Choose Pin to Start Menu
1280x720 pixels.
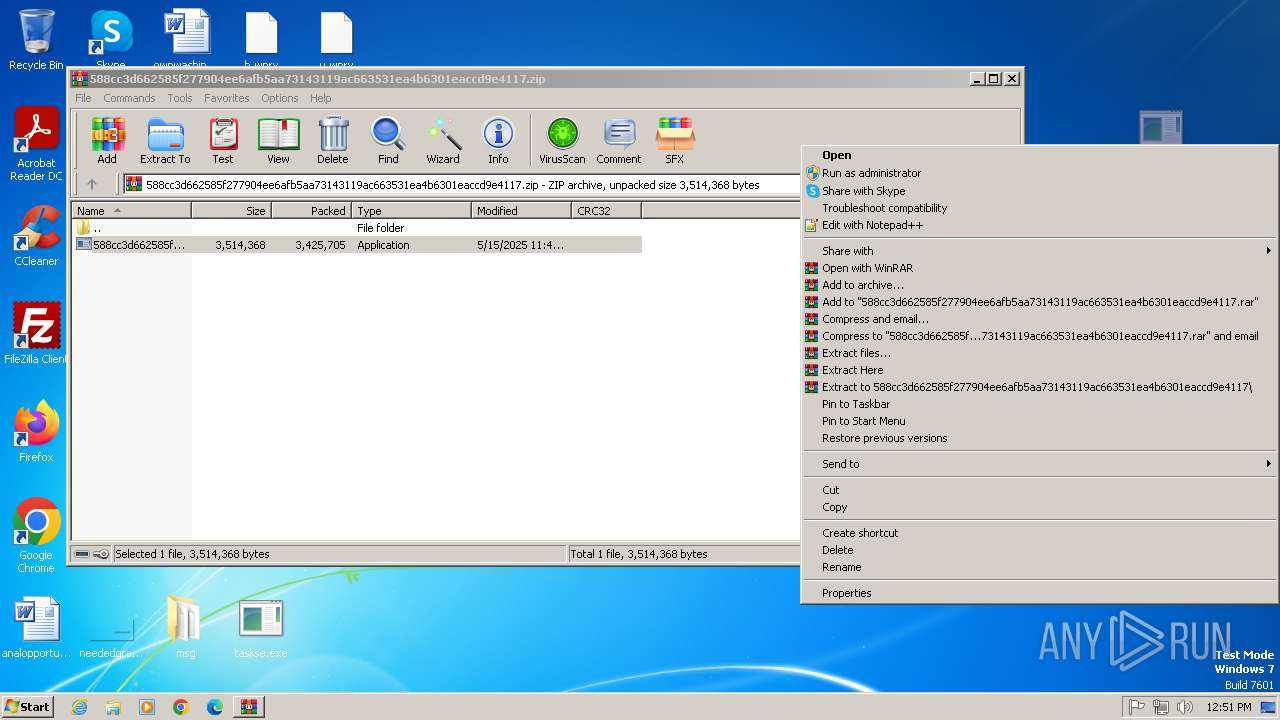pos(1040,421)
